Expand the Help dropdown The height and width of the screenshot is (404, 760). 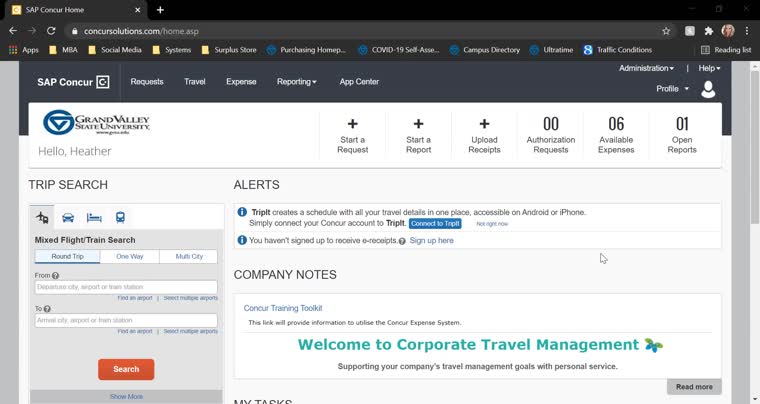click(709, 68)
